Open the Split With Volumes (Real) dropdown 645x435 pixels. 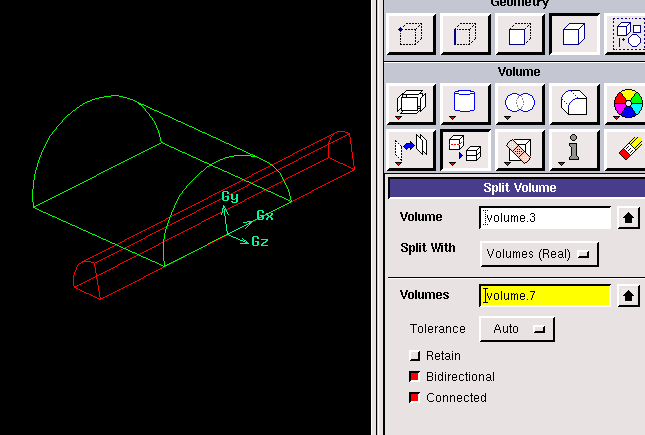540,254
